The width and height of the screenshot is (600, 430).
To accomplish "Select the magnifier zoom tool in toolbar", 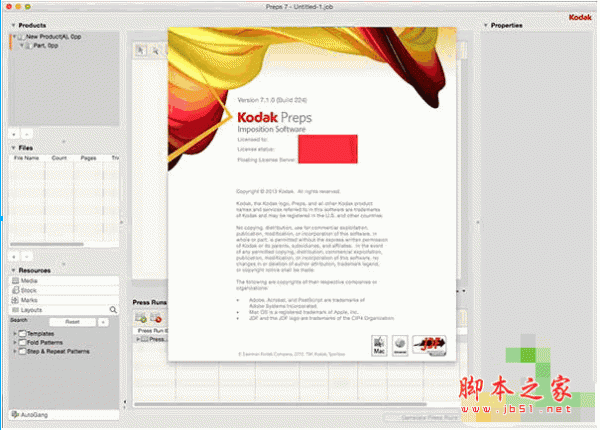I will pyautogui.click(x=155, y=50).
